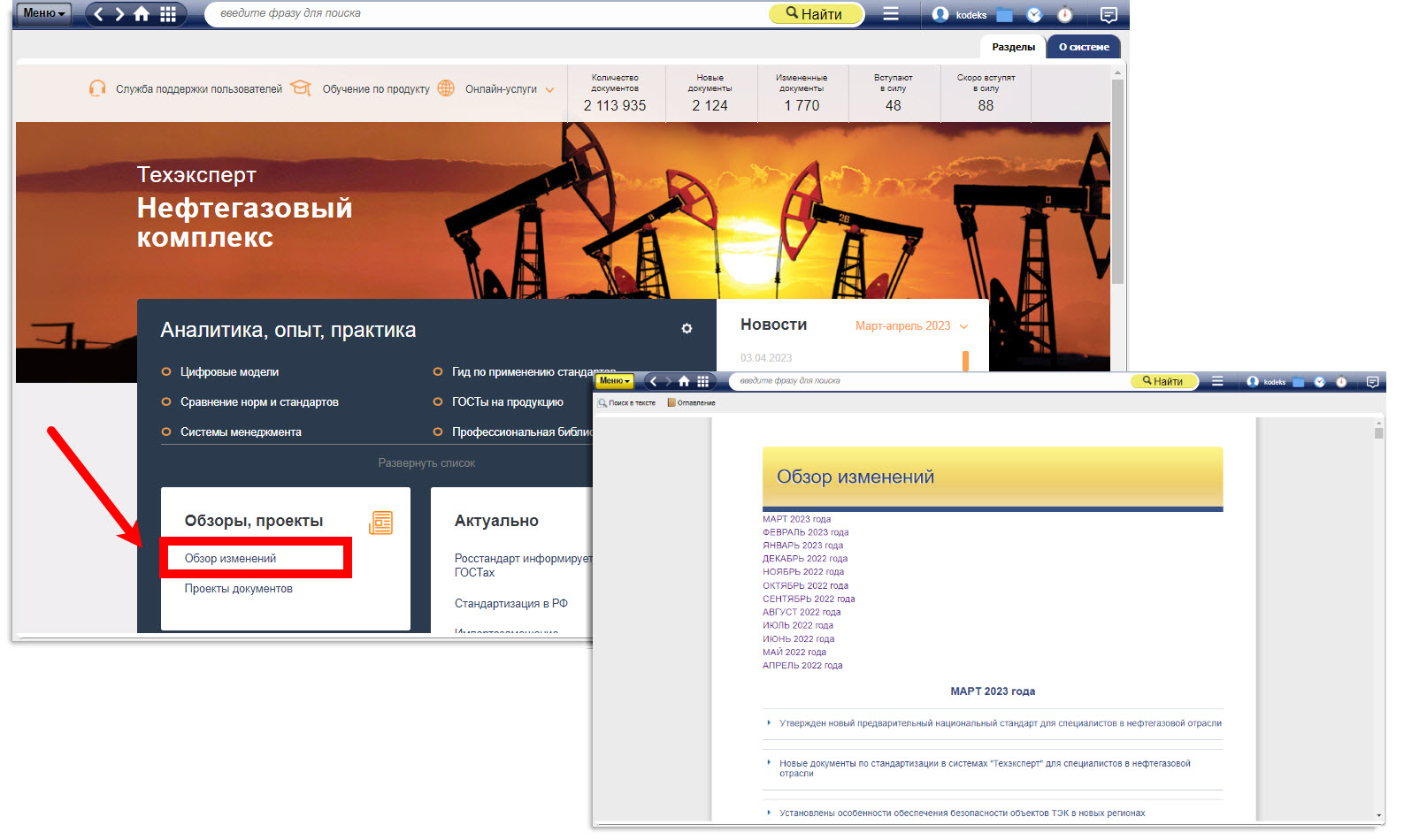Open hamburger list in the document window
The width and height of the screenshot is (1404, 840).
1217,381
